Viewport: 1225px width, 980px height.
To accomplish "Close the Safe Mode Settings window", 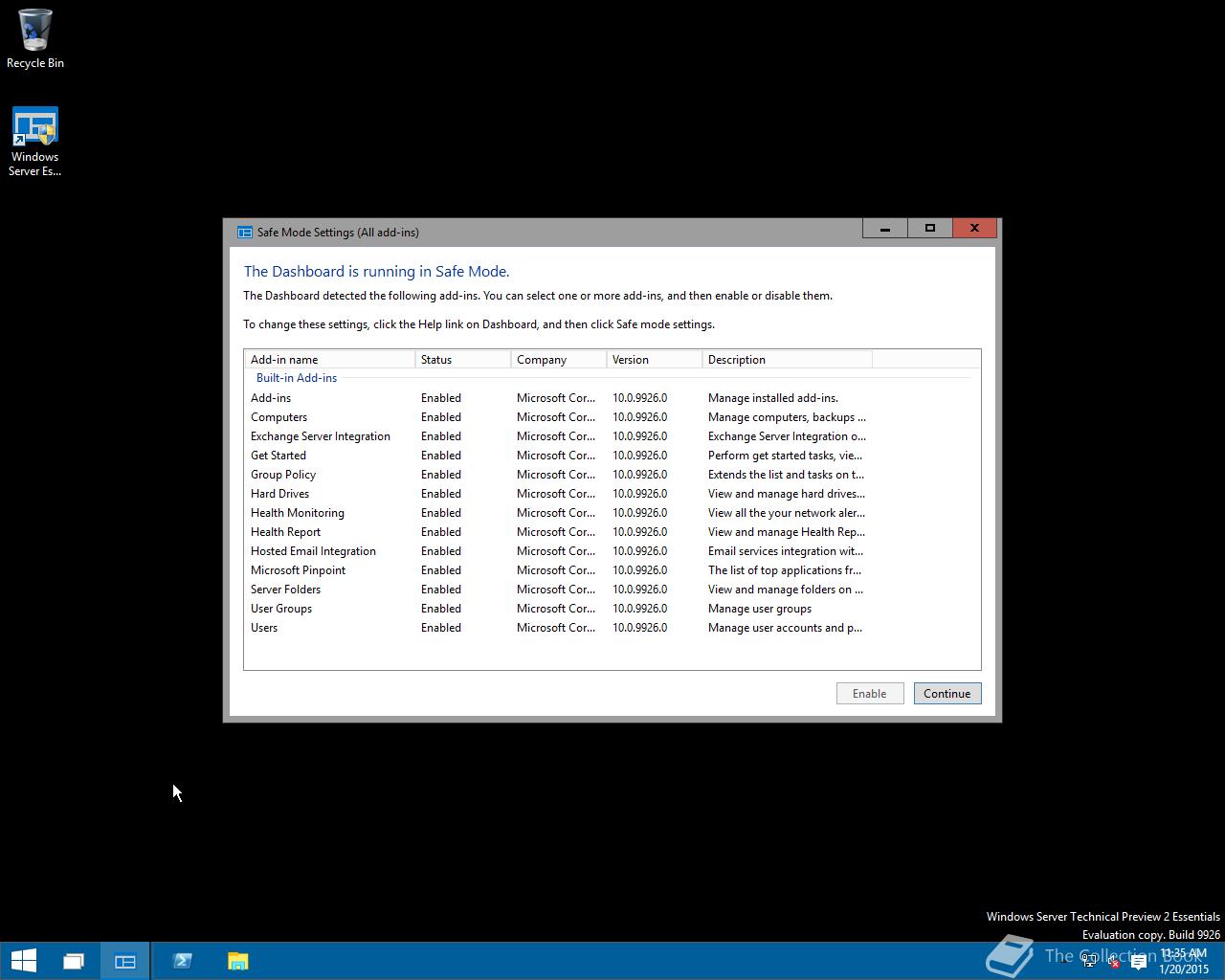I will (x=974, y=228).
